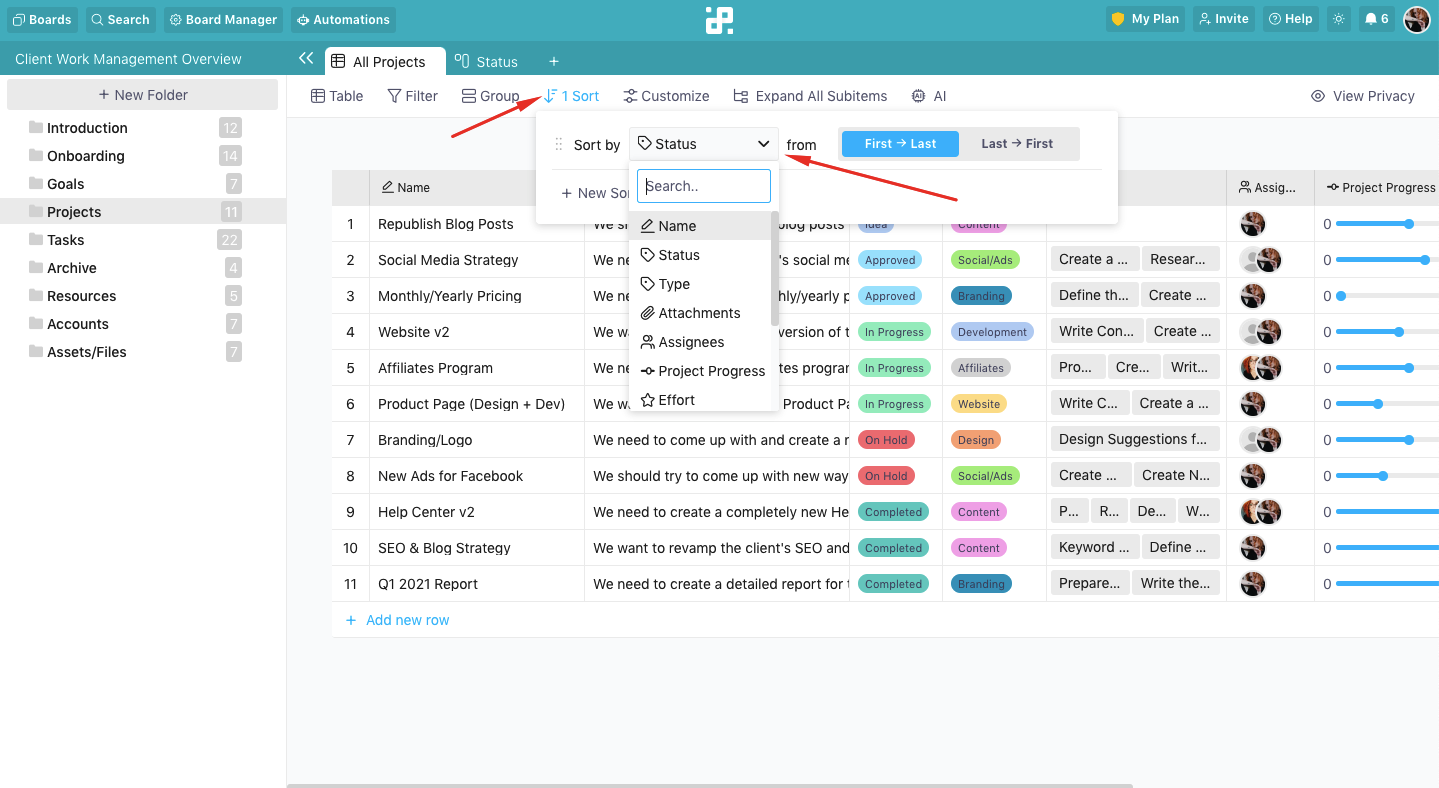Screen dimensions: 1439x788
Task: Click New Folder in sidebar
Action: pyautogui.click(x=142, y=95)
